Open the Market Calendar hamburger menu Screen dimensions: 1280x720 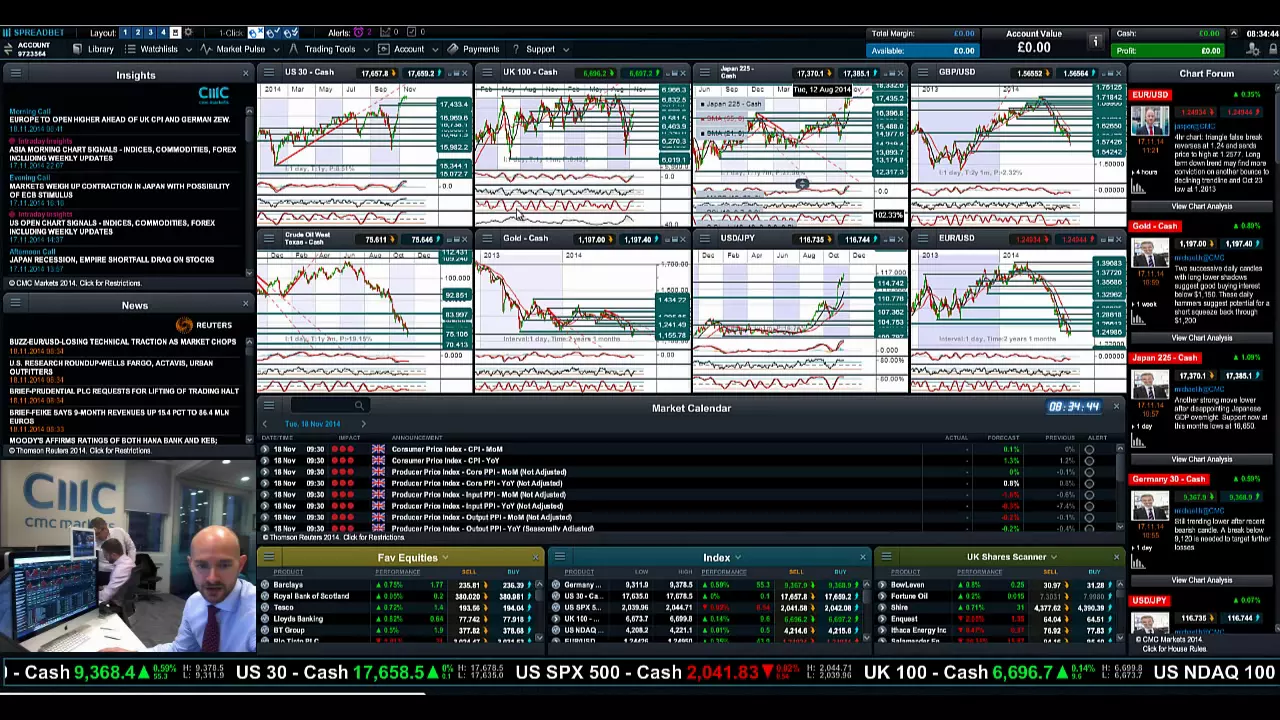[268, 405]
